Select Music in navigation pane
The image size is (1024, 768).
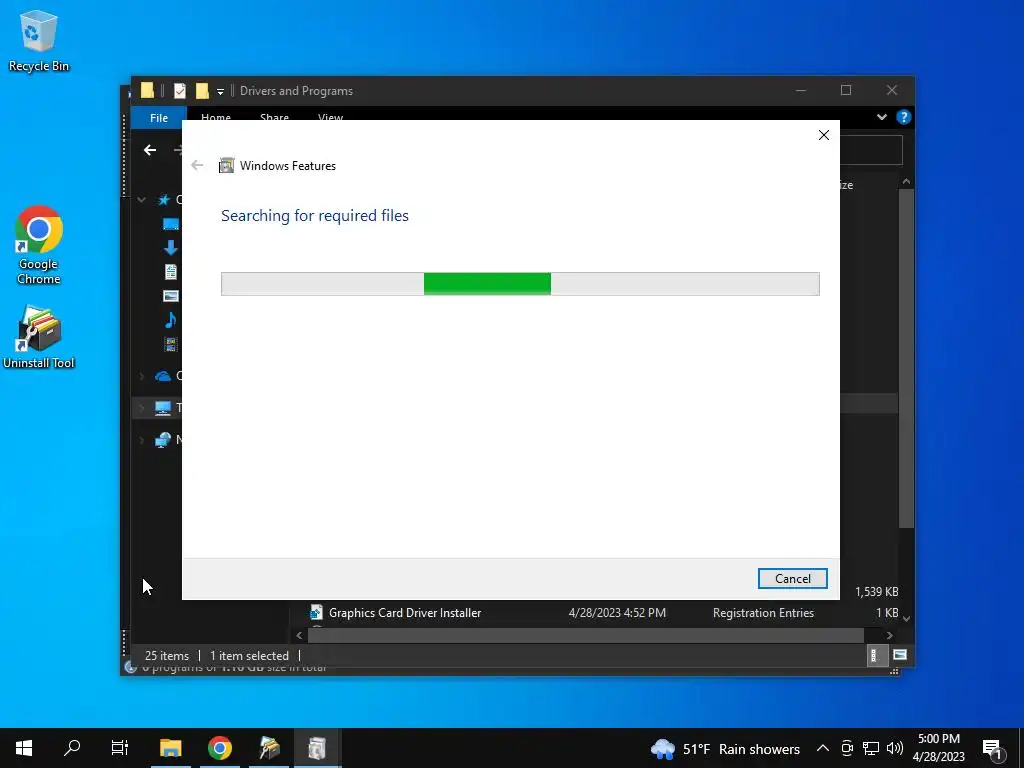[170, 320]
